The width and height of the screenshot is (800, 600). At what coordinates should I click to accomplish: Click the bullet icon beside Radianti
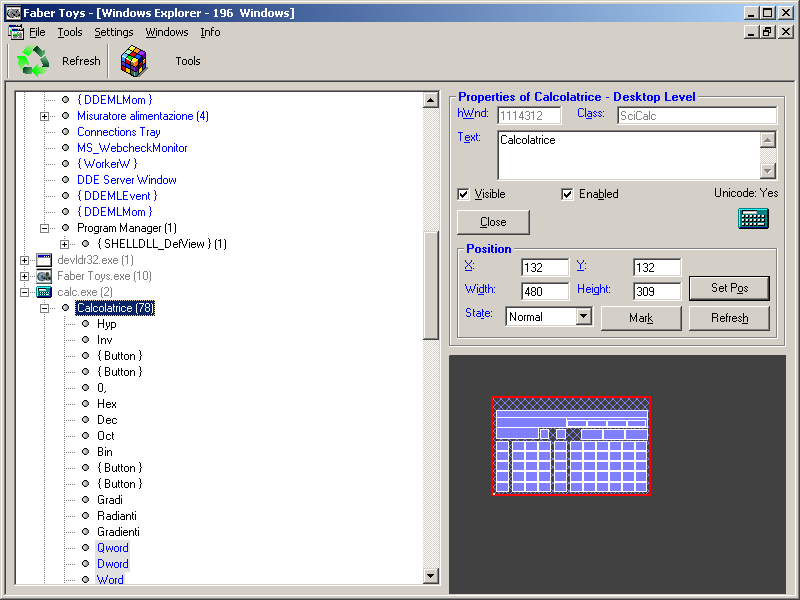(x=86, y=516)
